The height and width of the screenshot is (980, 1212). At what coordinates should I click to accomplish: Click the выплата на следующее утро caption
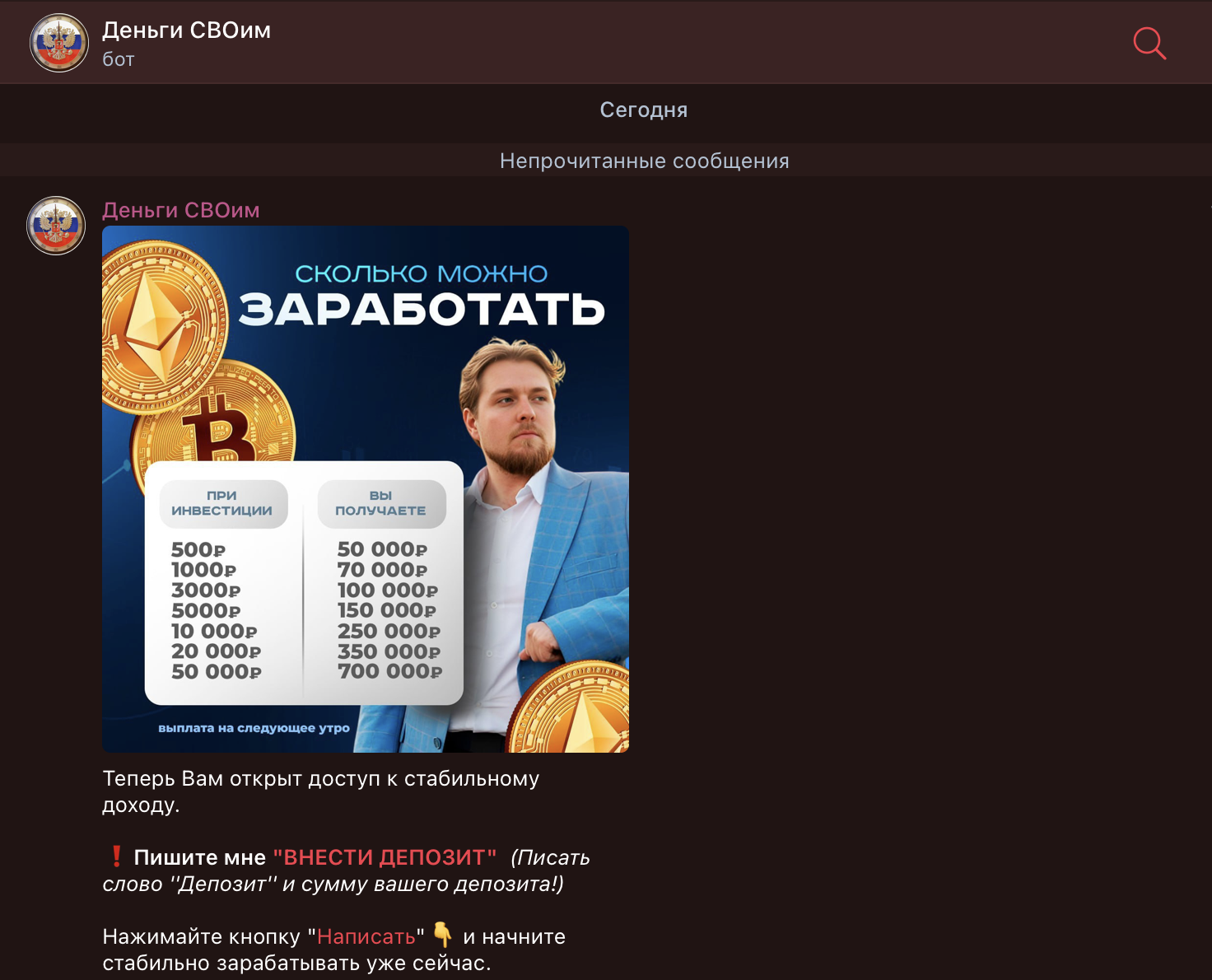[x=254, y=728]
